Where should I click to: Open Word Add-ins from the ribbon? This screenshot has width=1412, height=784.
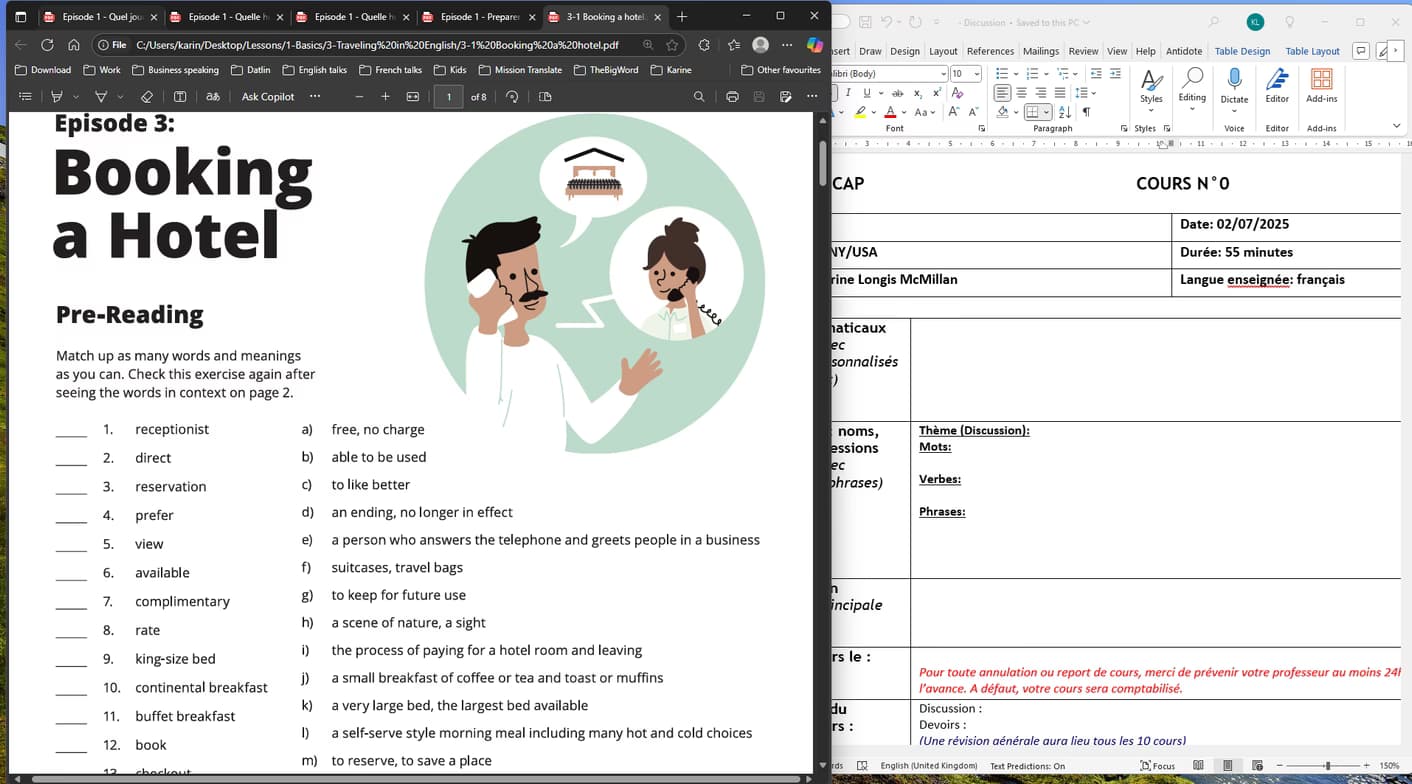pyautogui.click(x=1321, y=97)
